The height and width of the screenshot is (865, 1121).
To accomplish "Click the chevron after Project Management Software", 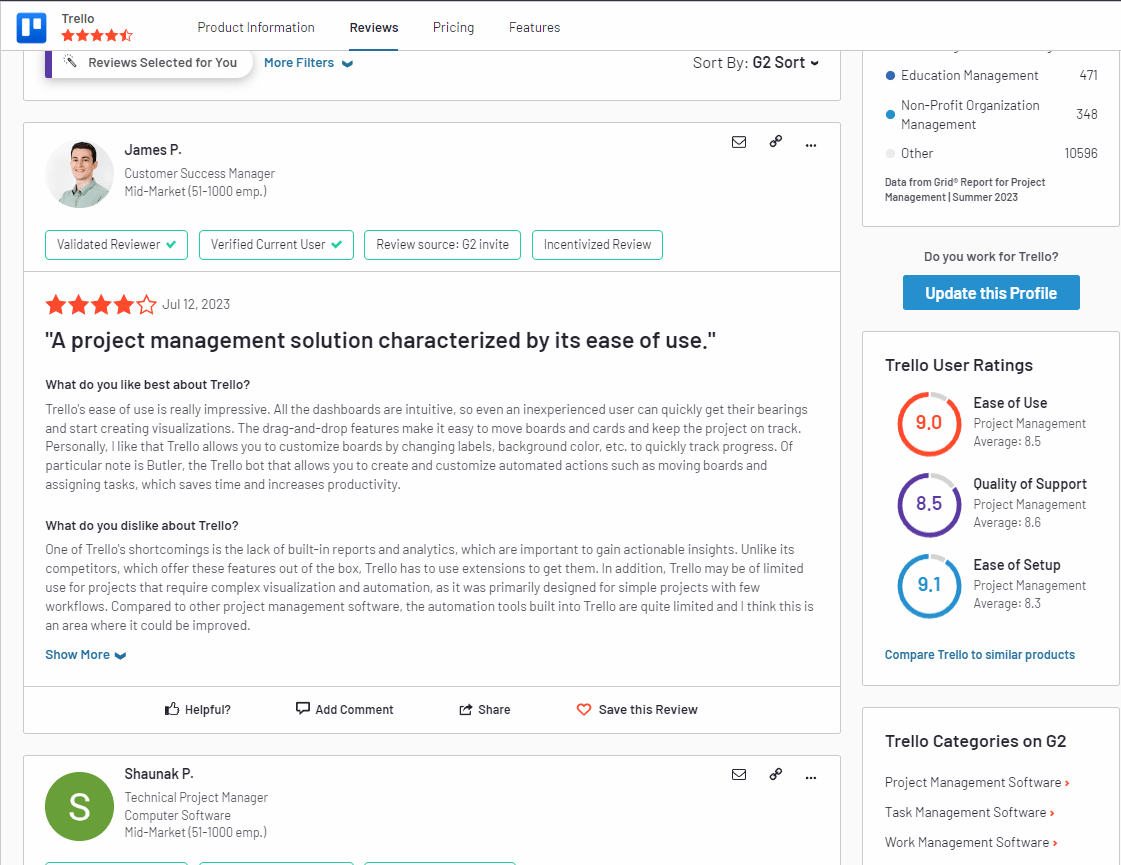I will point(1067,784).
